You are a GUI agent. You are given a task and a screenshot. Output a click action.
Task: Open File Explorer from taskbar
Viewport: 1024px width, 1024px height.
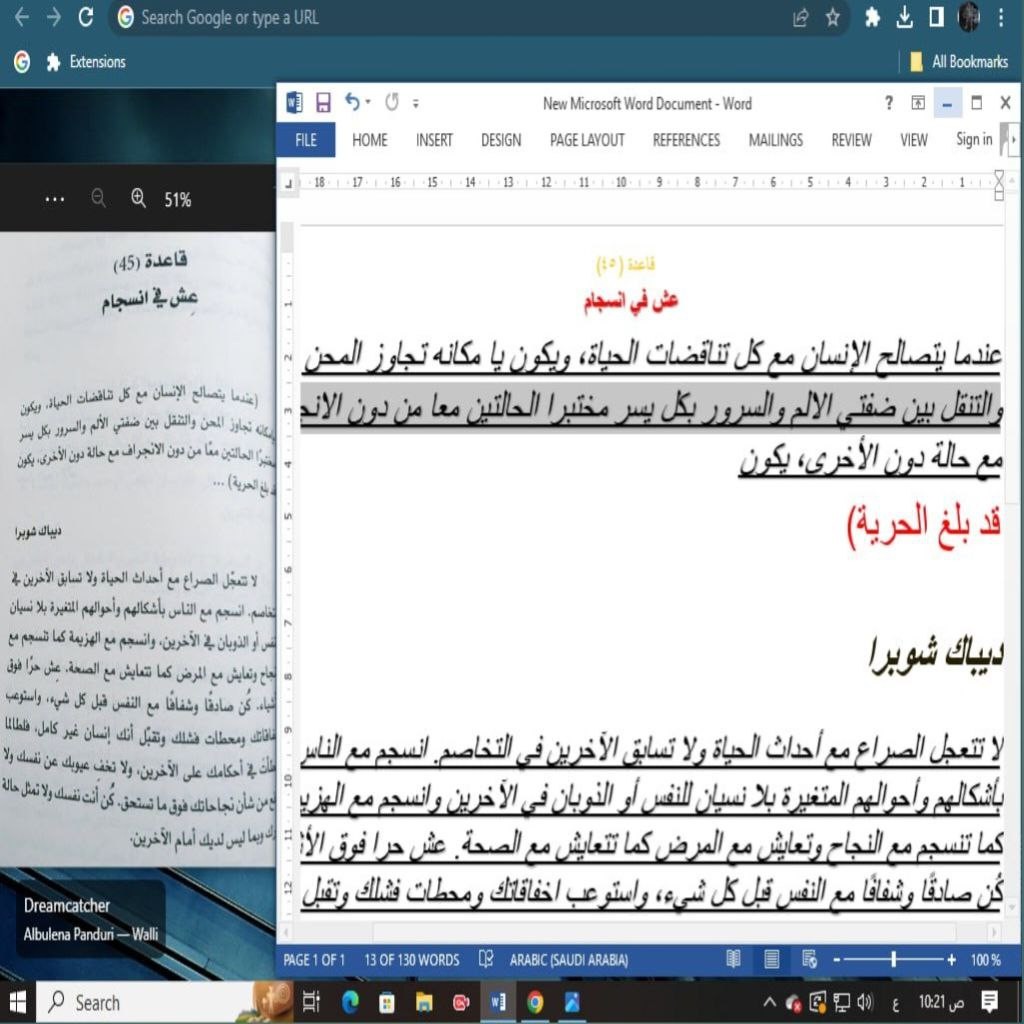click(424, 1002)
